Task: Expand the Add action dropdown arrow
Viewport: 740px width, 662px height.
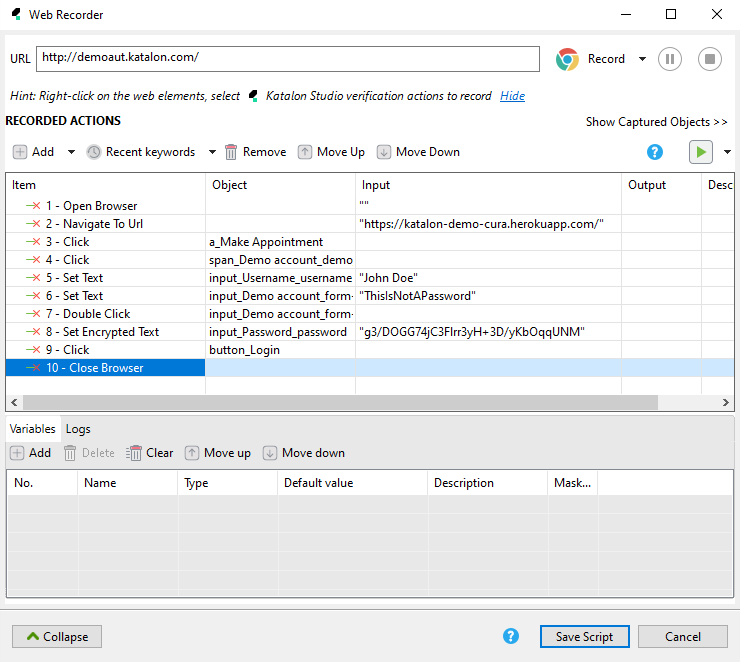Action: tap(71, 152)
